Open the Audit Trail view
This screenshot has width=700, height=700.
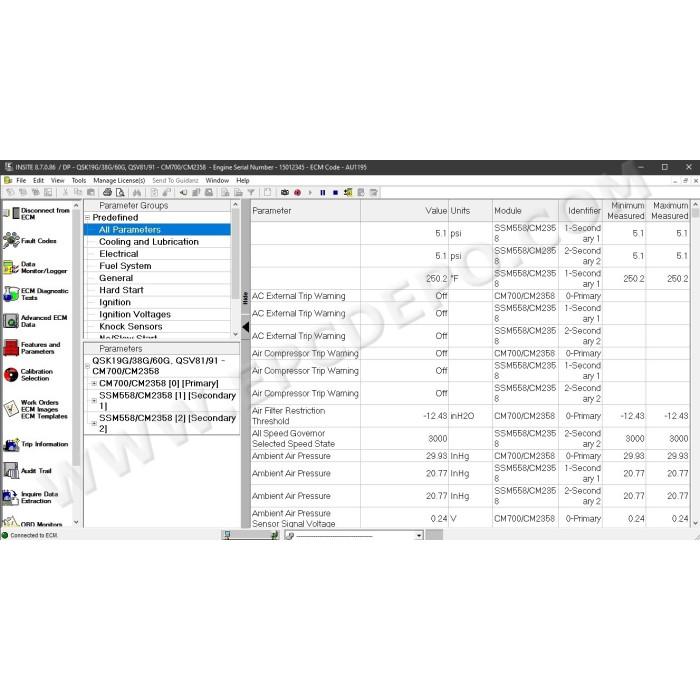28,471
